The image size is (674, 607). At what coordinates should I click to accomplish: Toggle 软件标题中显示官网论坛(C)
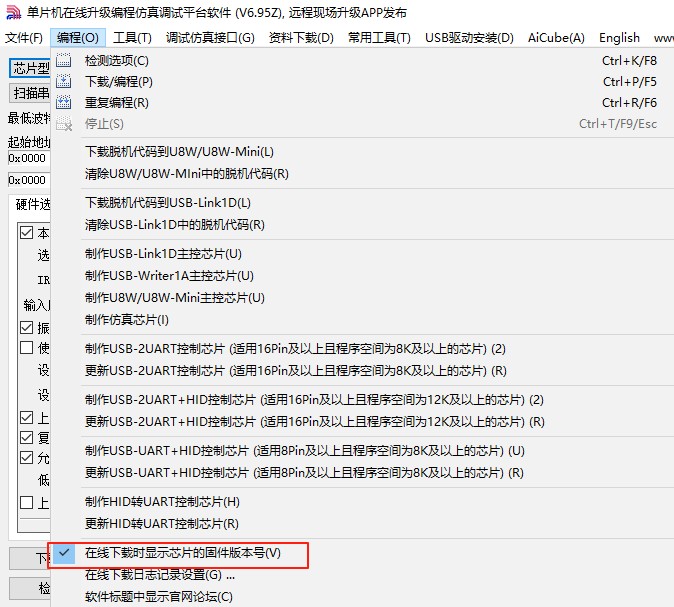coord(362,597)
